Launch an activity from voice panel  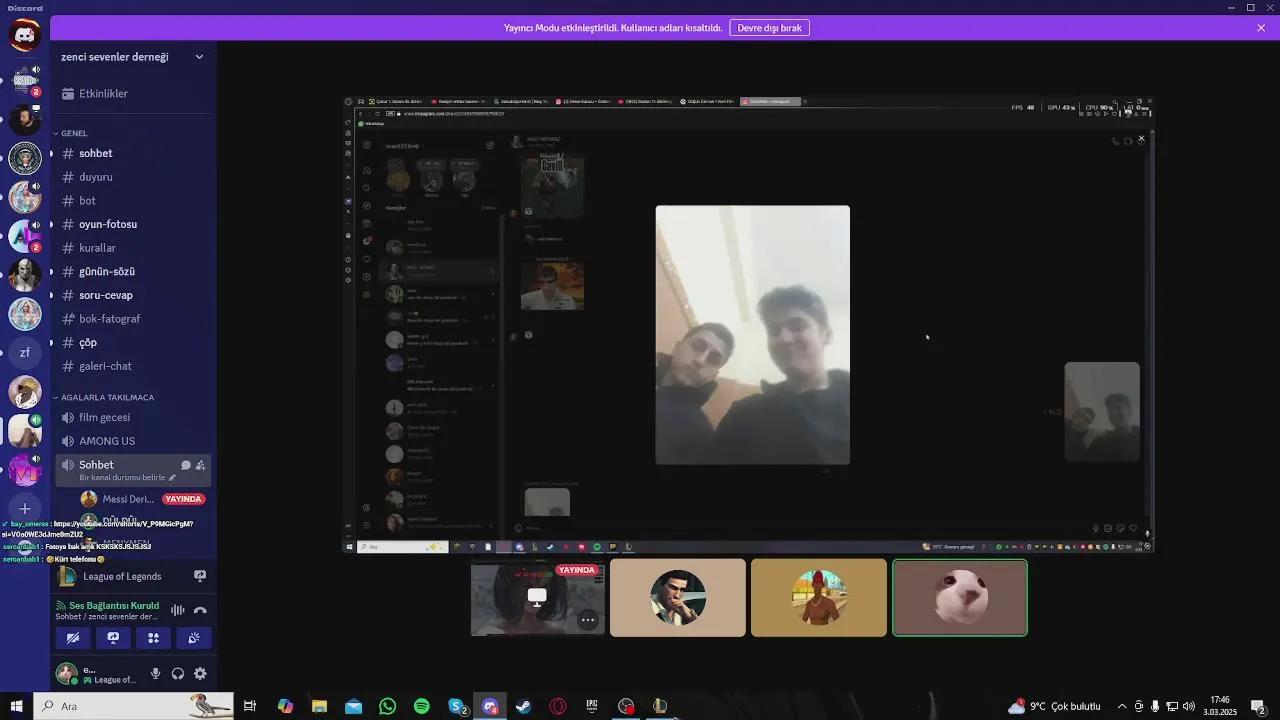[x=153, y=638]
